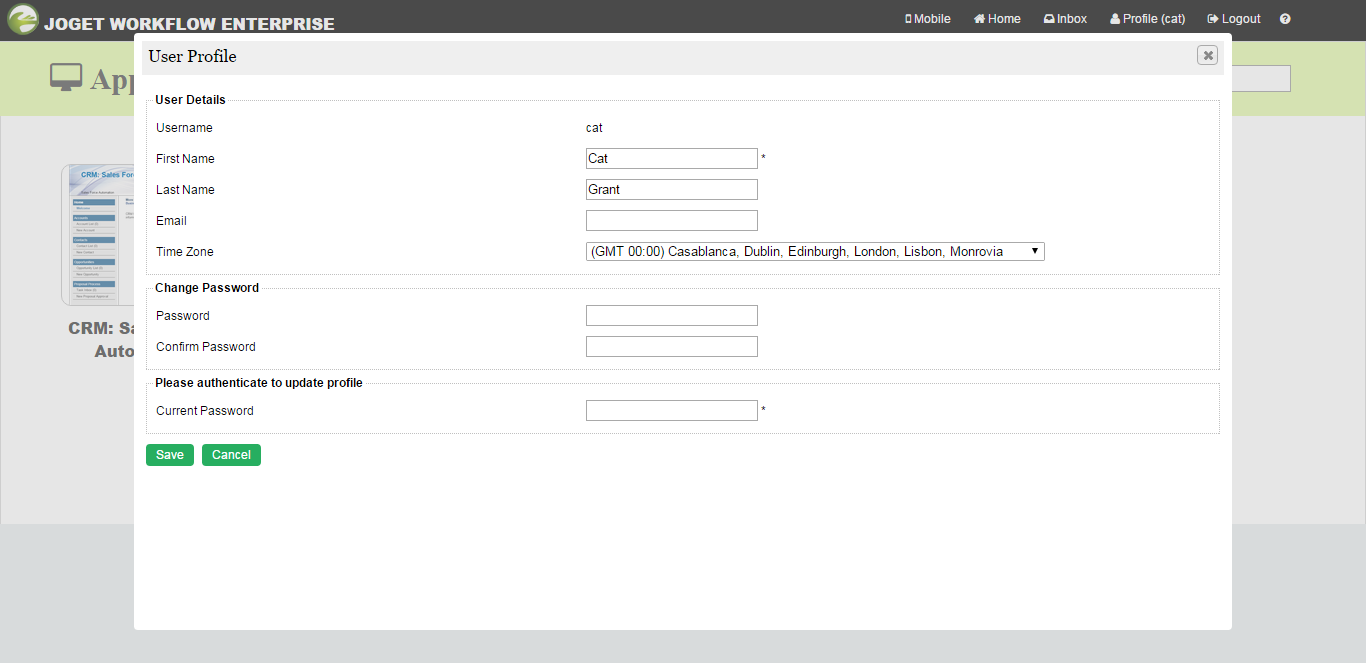Open the help question mark icon
This screenshot has height=663, width=1366.
coord(1285,19)
